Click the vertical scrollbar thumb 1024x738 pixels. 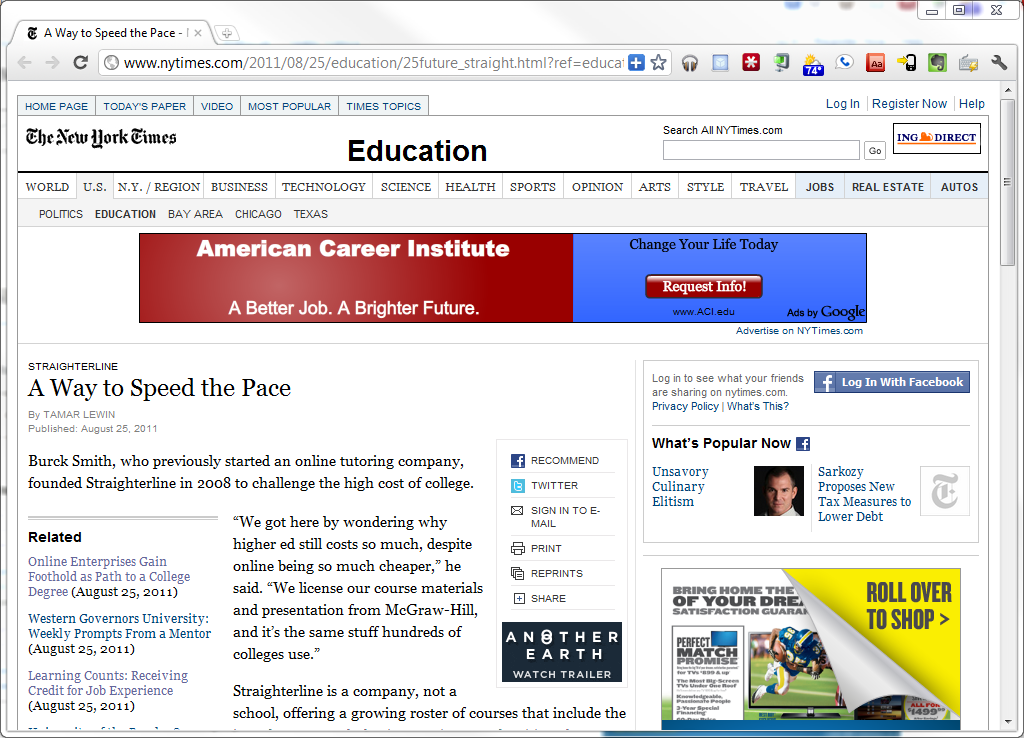(x=1008, y=182)
